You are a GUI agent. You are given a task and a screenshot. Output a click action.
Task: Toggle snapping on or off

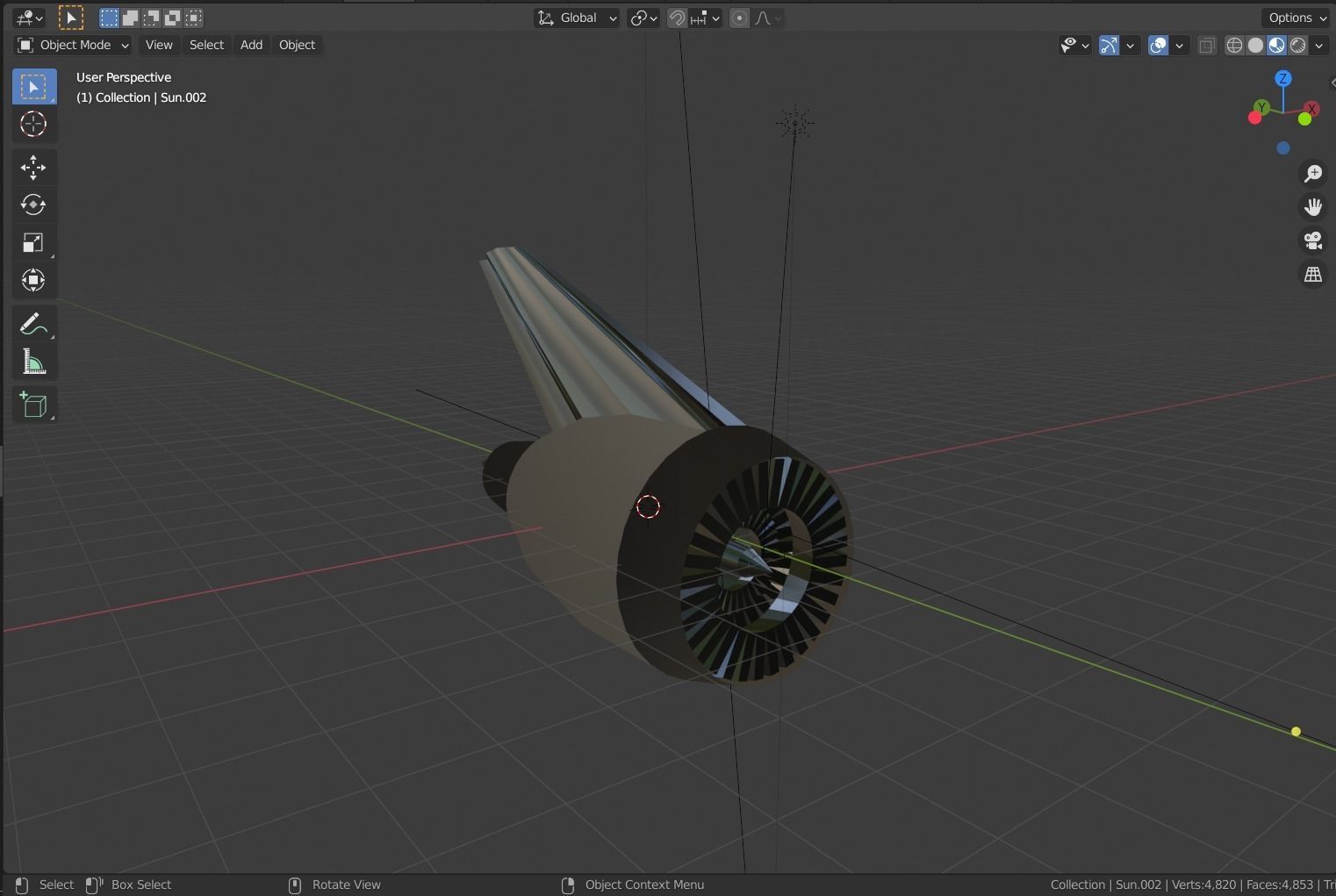[x=676, y=18]
